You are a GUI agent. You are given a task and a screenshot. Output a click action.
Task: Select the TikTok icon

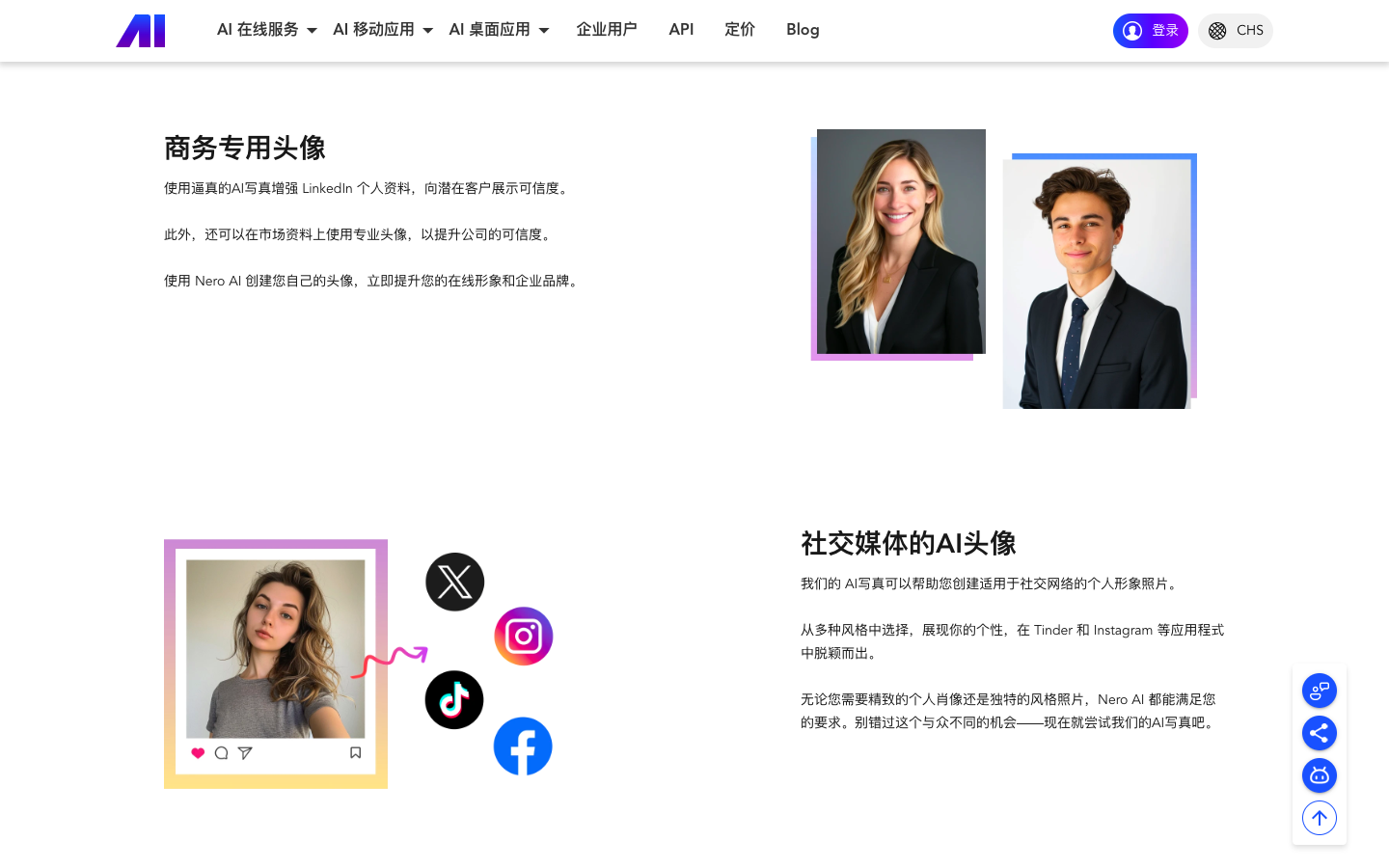[x=453, y=699]
